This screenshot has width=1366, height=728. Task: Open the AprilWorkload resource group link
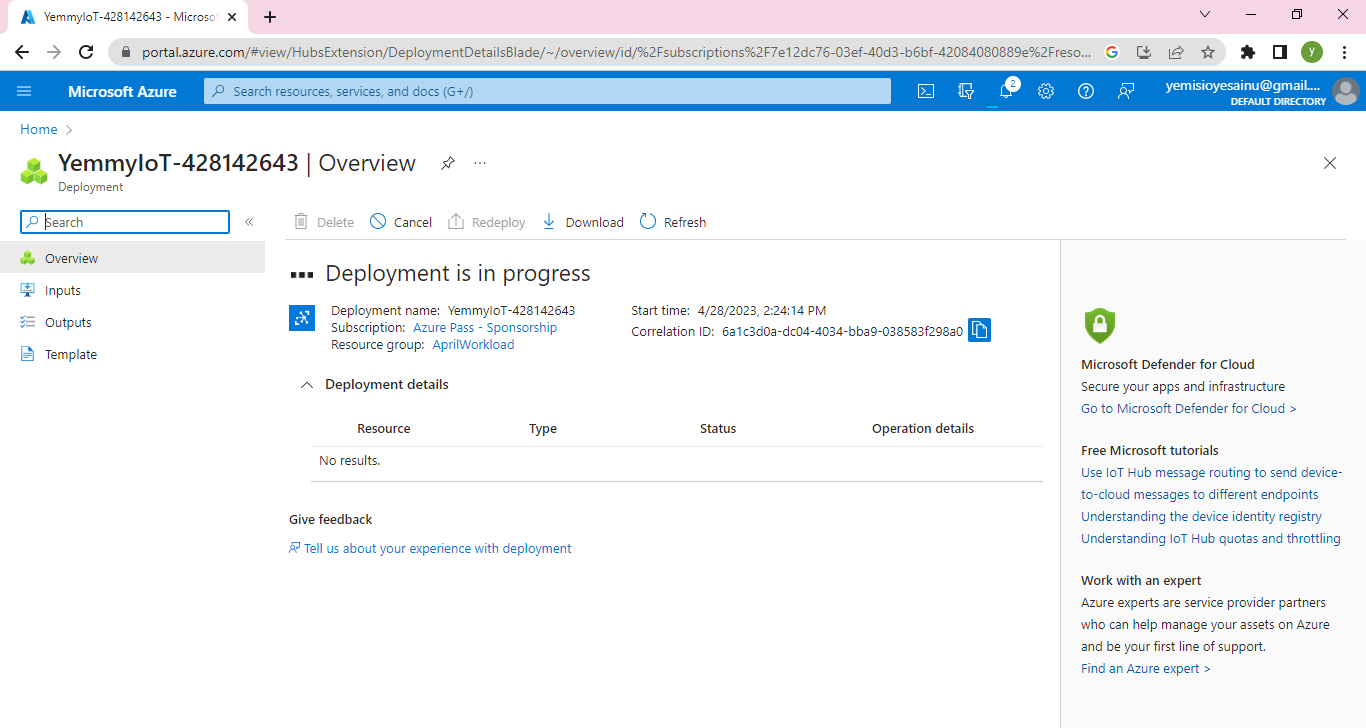[473, 345]
